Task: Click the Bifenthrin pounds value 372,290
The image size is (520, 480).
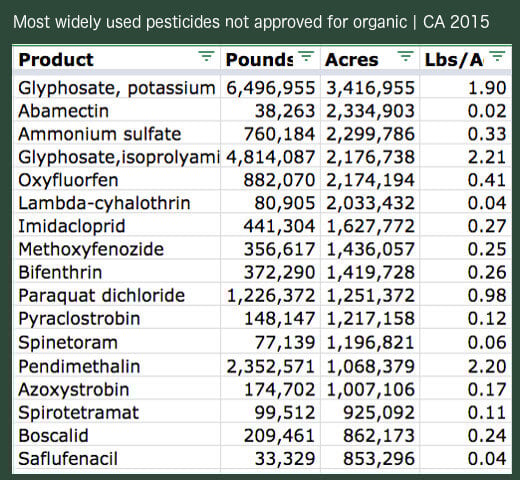Action: coord(279,272)
